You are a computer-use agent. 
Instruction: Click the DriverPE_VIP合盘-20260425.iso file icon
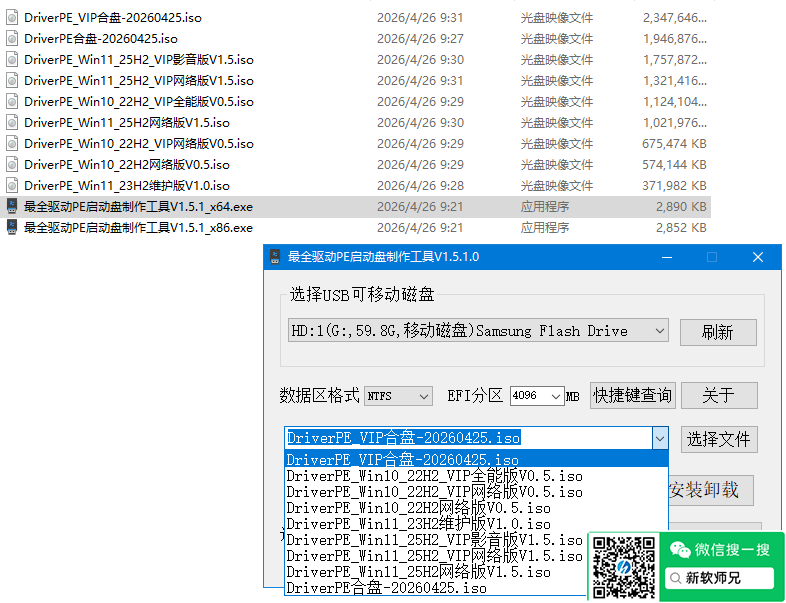click(12, 17)
